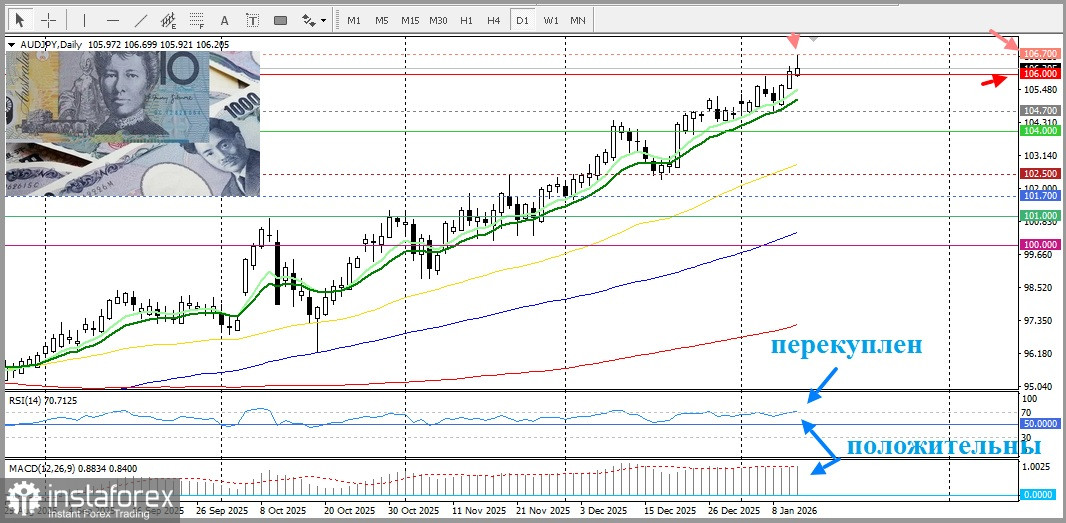Click the RSI 50.0000 level label
1066x523 pixels.
pyautogui.click(x=1040, y=424)
